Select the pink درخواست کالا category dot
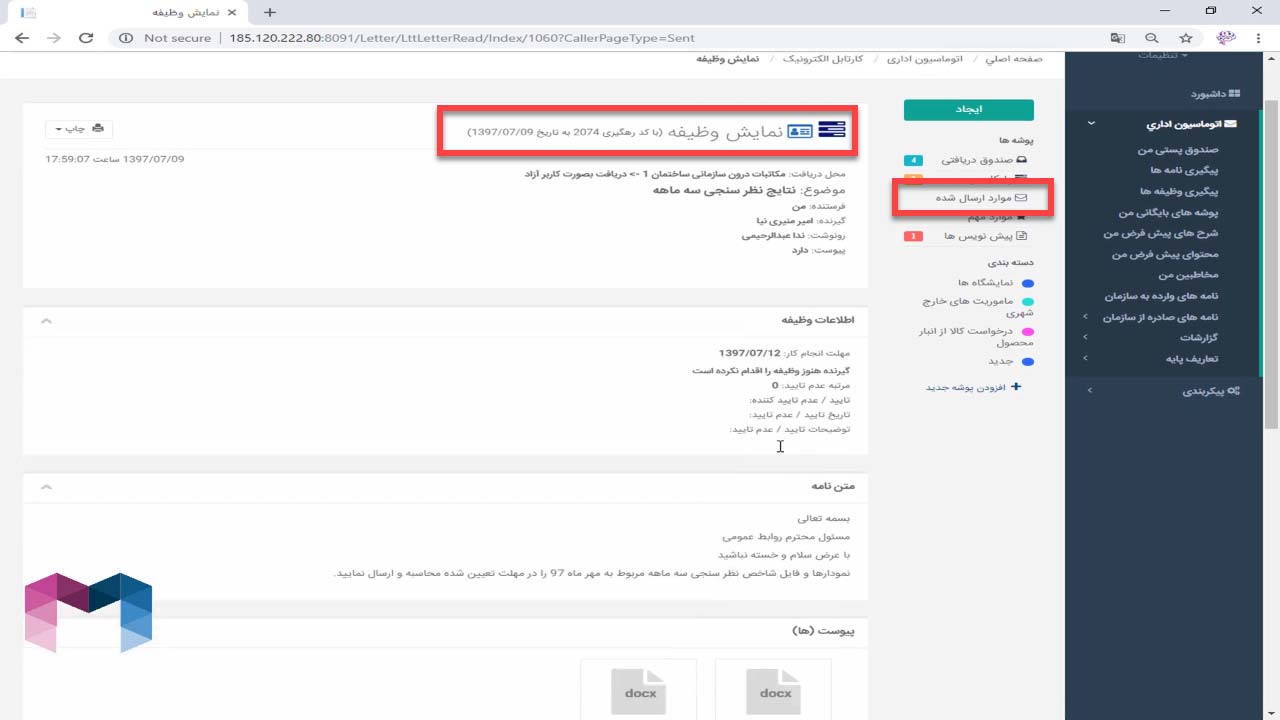 coord(1028,331)
